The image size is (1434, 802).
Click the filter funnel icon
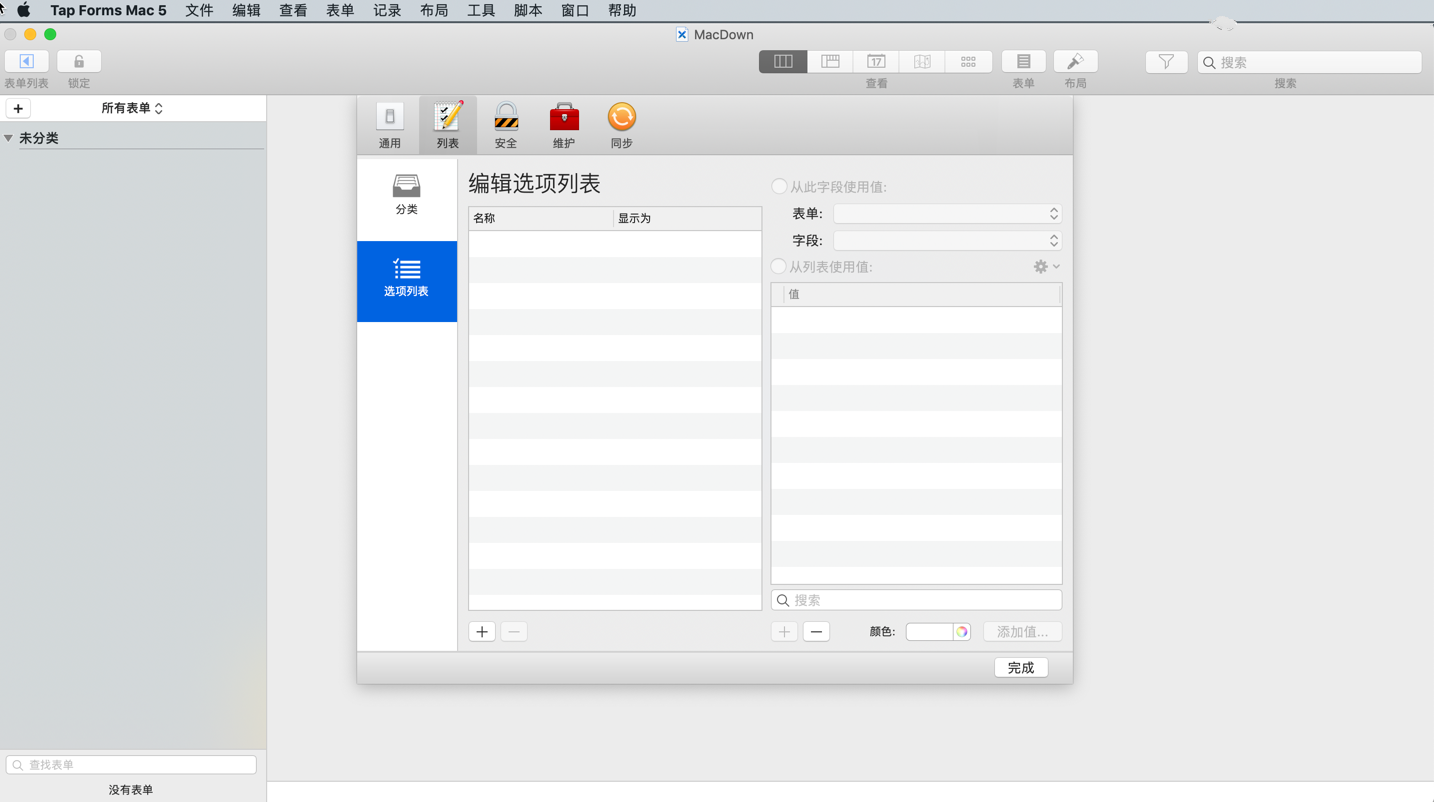tap(1166, 62)
